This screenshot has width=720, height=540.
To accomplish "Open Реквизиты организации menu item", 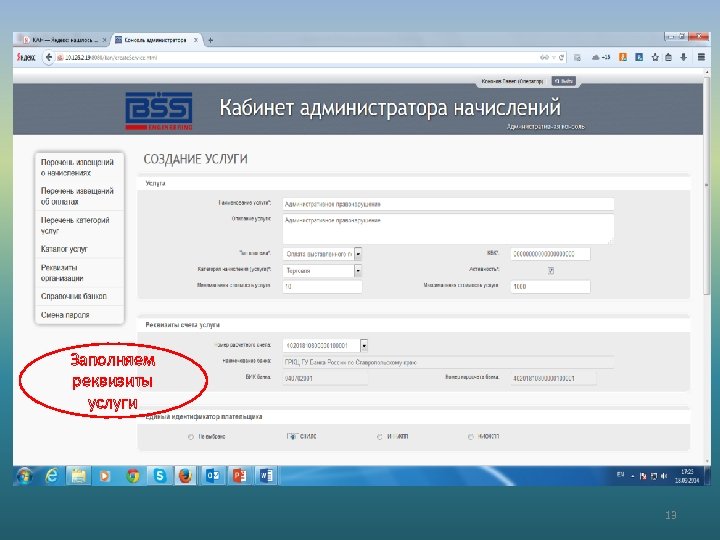I will (79, 273).
